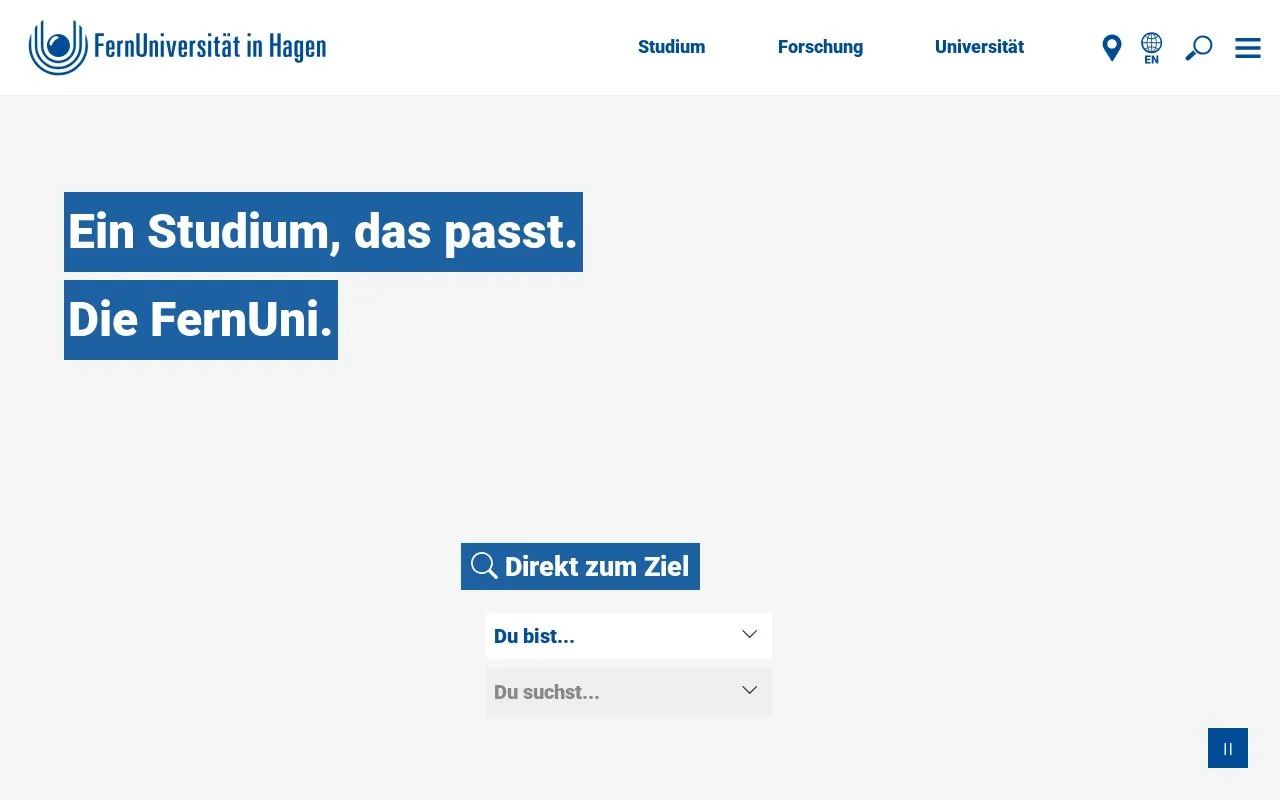Image resolution: width=1280 pixels, height=800 pixels.
Task: Expand the 'Du bist...' dropdown
Action: pyautogui.click(x=629, y=636)
